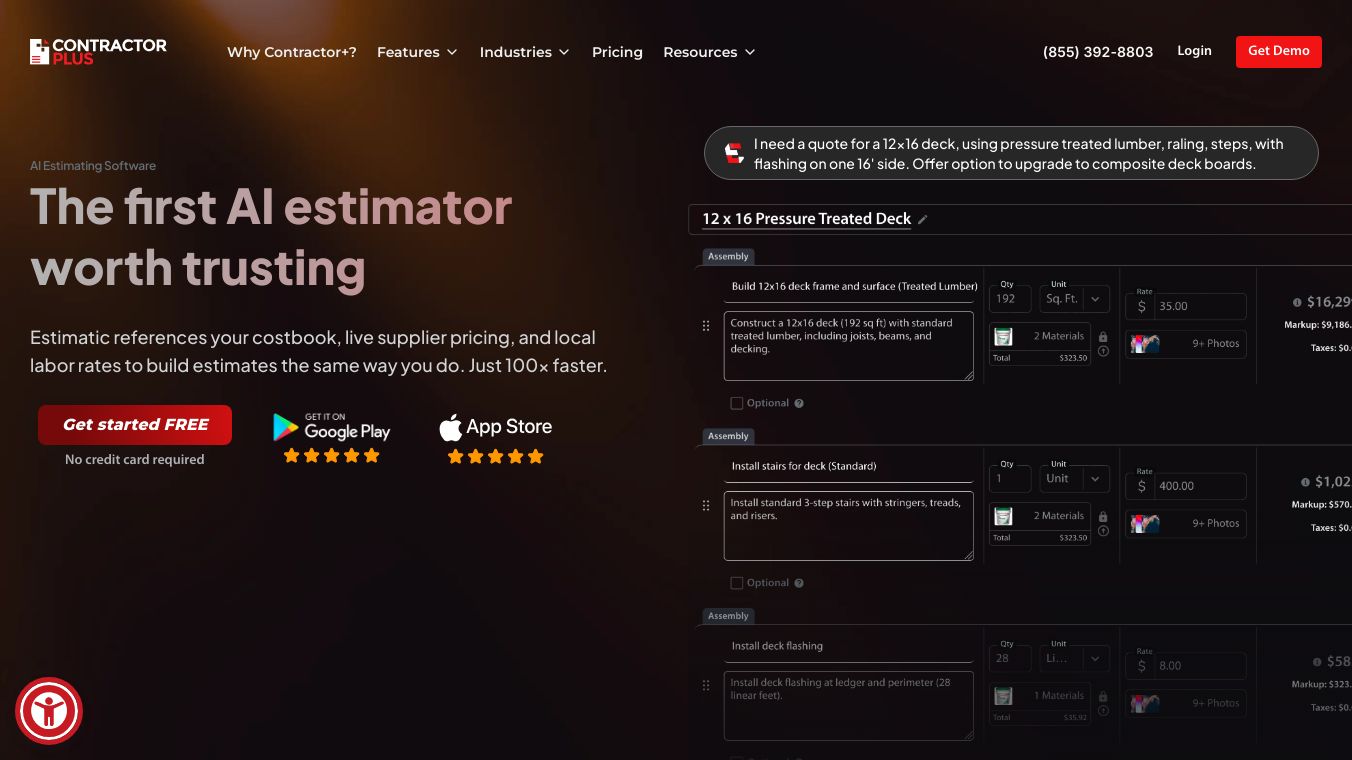Click the quantity field showing 28
Image resolution: width=1352 pixels, height=760 pixels.
1010,658
